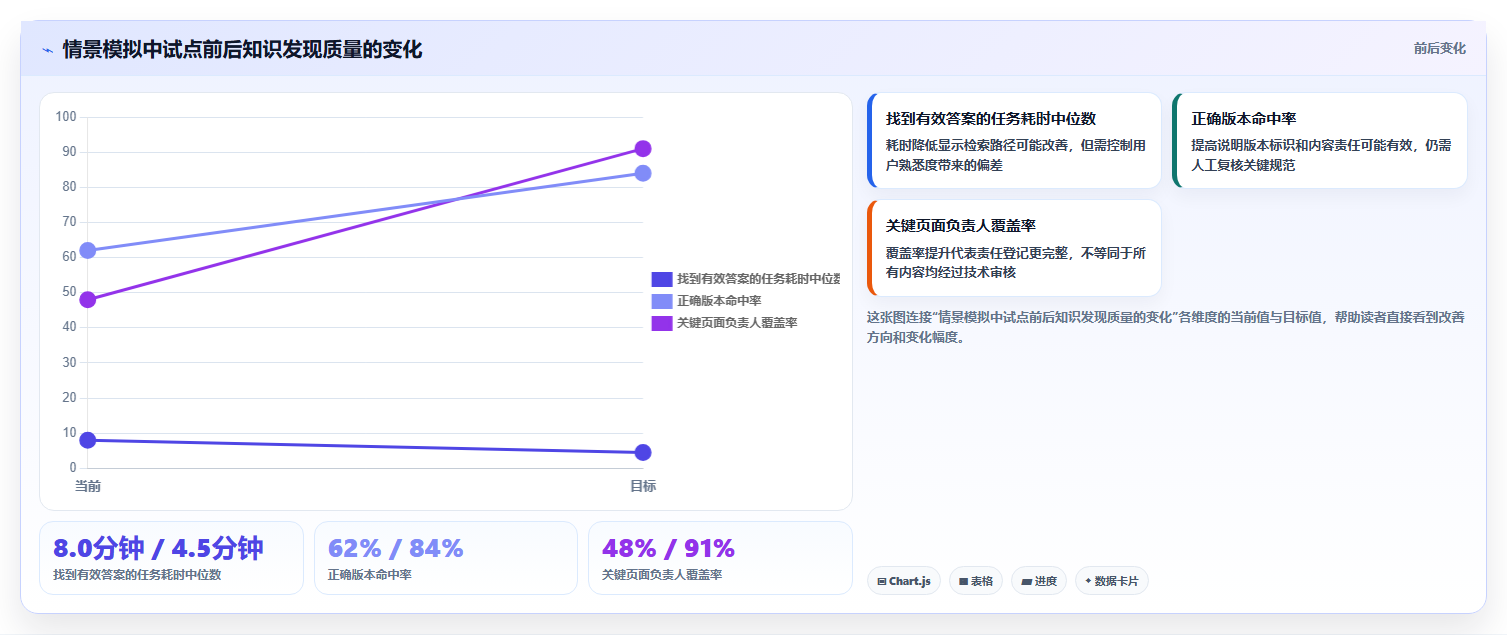Click the summary paragraph starting 这张图连接
Viewport: 1507px width, 635px height.
tap(1166, 327)
